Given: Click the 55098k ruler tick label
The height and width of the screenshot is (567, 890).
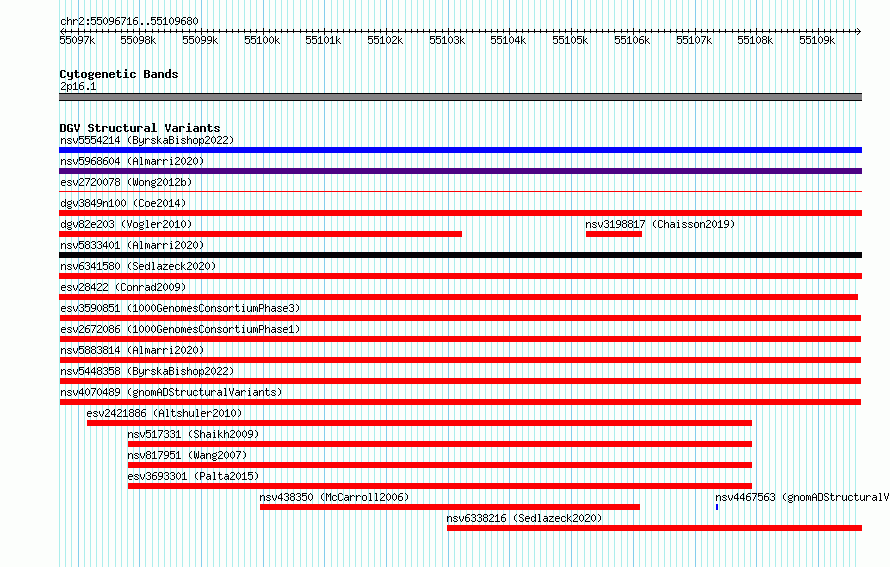Looking at the screenshot, I should pyautogui.click(x=138, y=40).
